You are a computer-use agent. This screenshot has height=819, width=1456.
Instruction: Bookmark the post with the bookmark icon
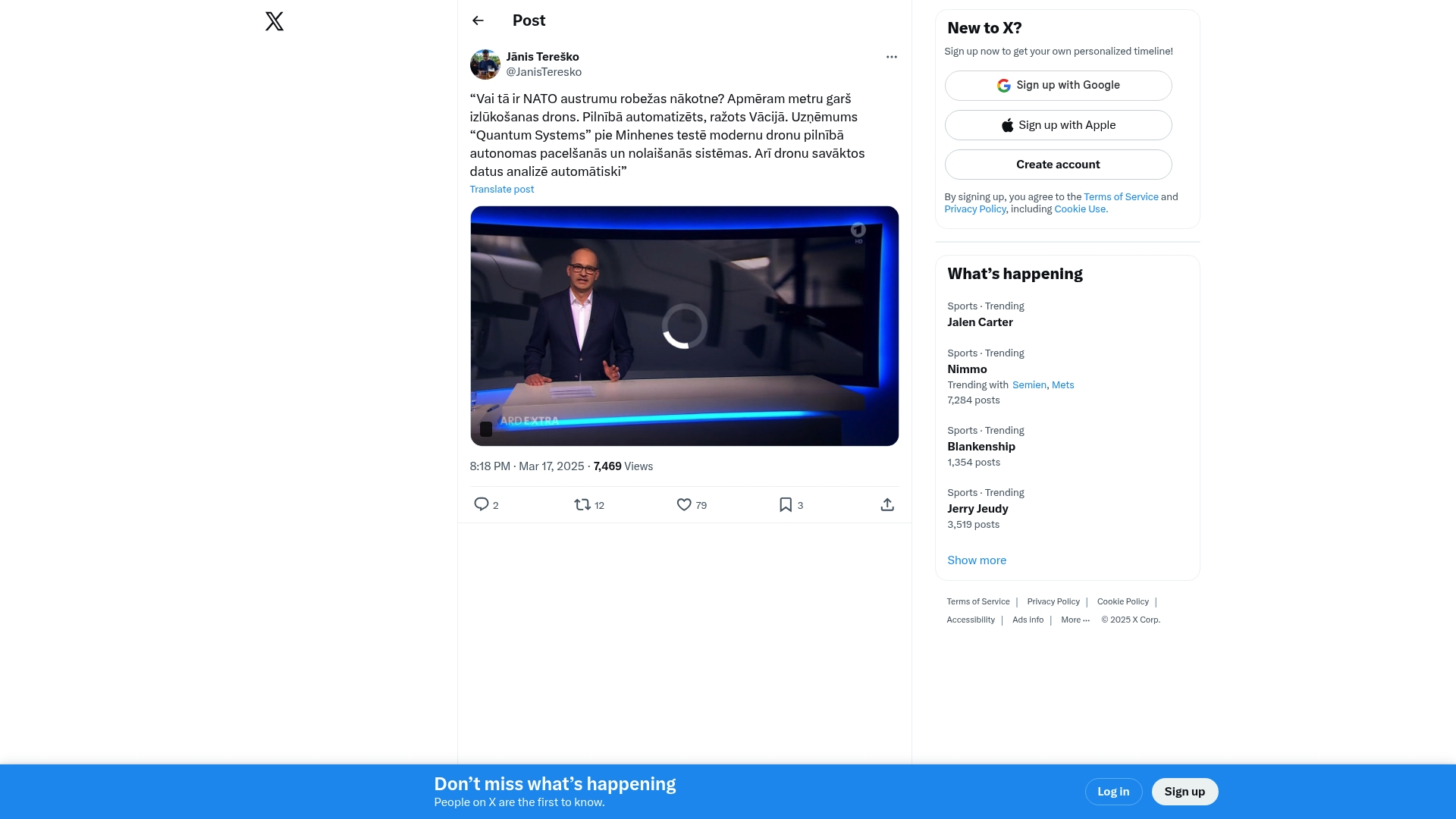click(786, 504)
